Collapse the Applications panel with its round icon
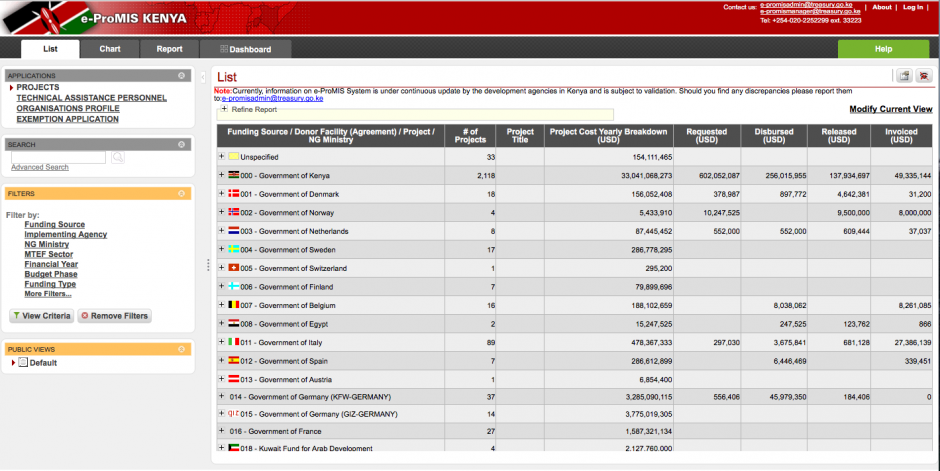Image resolution: width=940 pixels, height=471 pixels. pyautogui.click(x=182, y=76)
